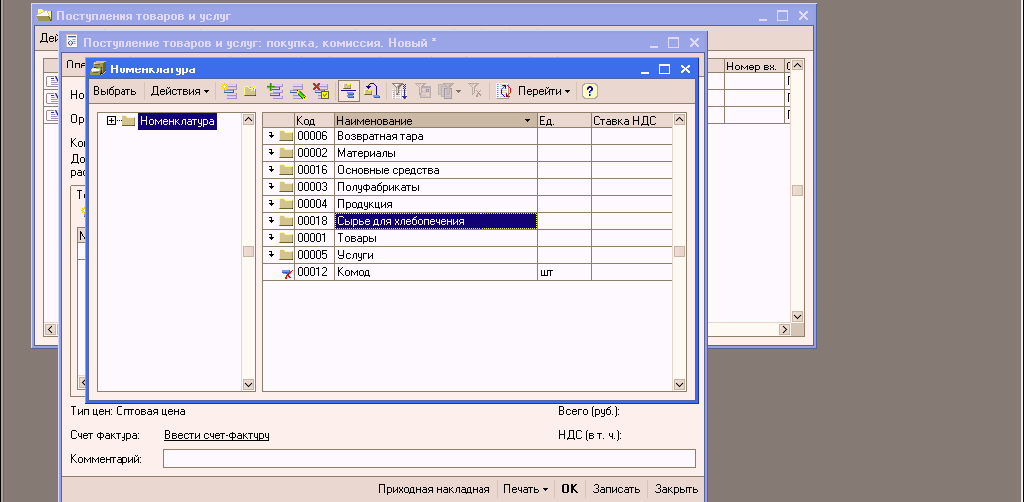Open the Печать dropdown at bottom

[x=525, y=489]
